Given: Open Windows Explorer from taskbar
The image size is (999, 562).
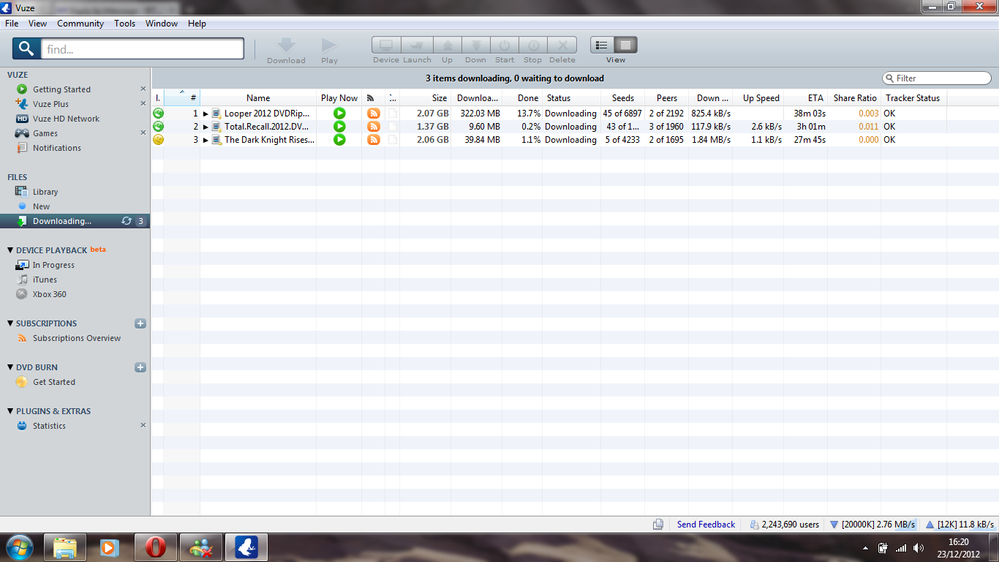Looking at the screenshot, I should (x=64, y=547).
